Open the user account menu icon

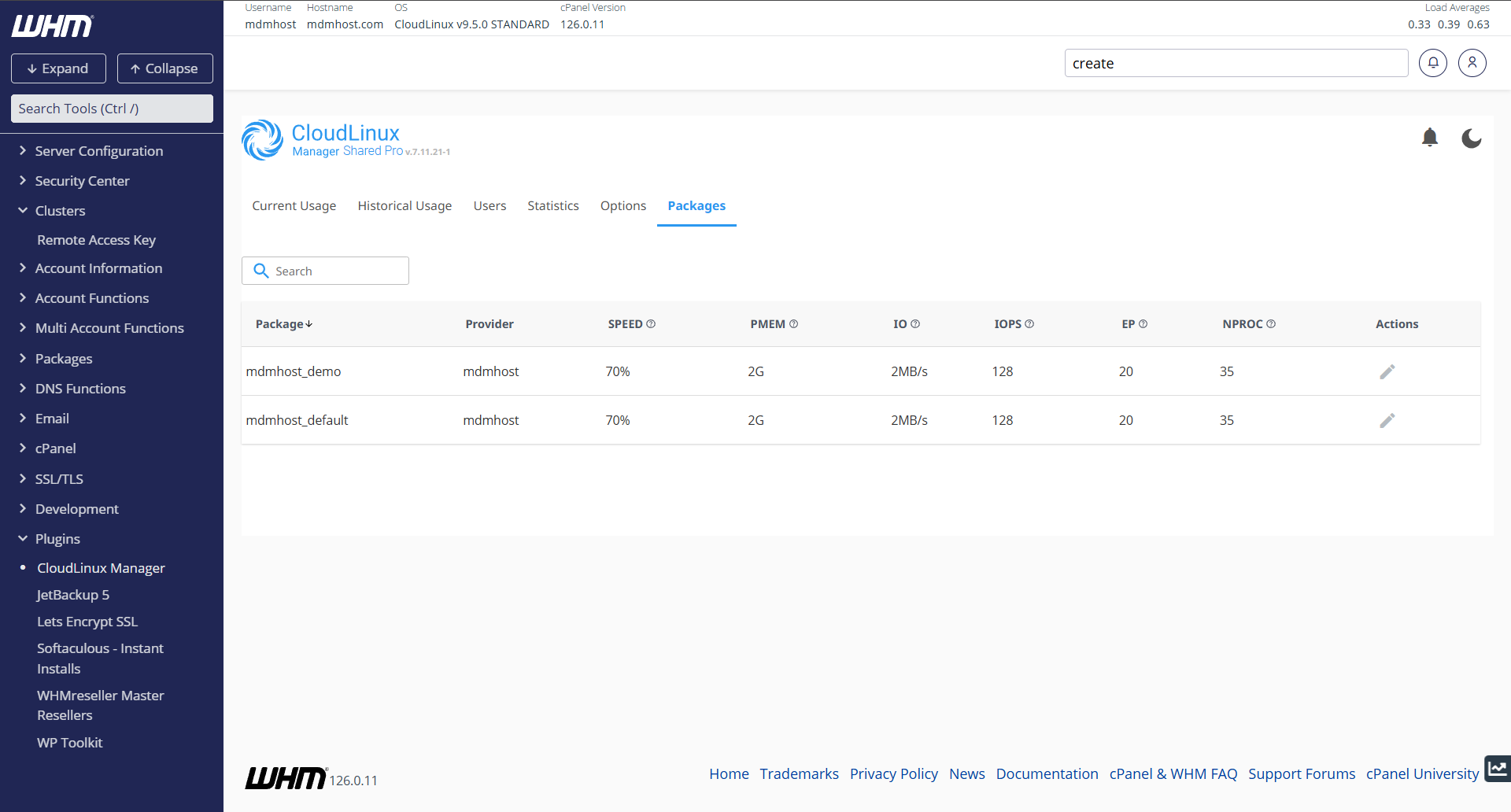(1472, 63)
